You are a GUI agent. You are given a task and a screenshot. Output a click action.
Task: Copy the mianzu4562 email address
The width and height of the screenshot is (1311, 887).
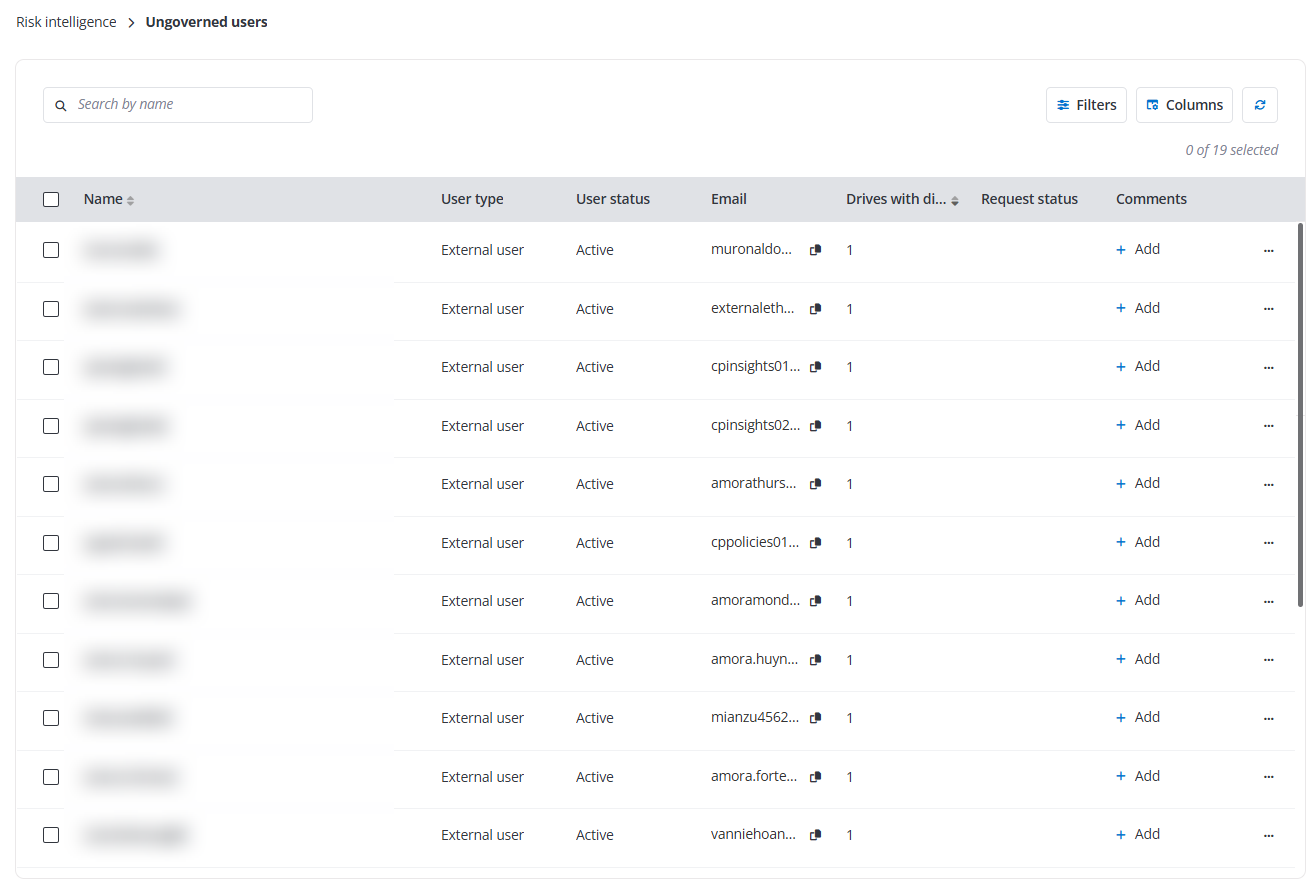tap(815, 718)
